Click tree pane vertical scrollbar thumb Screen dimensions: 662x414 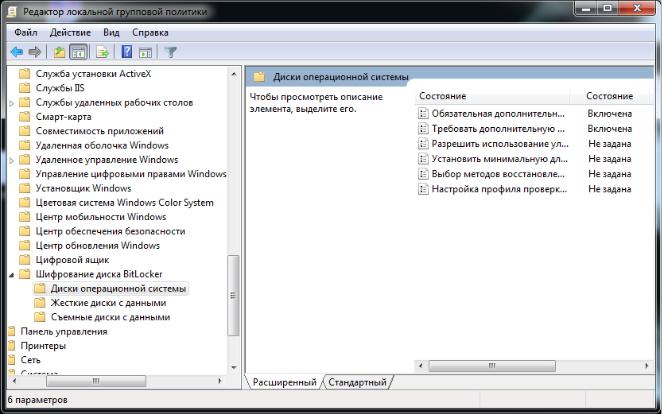tap(233, 296)
